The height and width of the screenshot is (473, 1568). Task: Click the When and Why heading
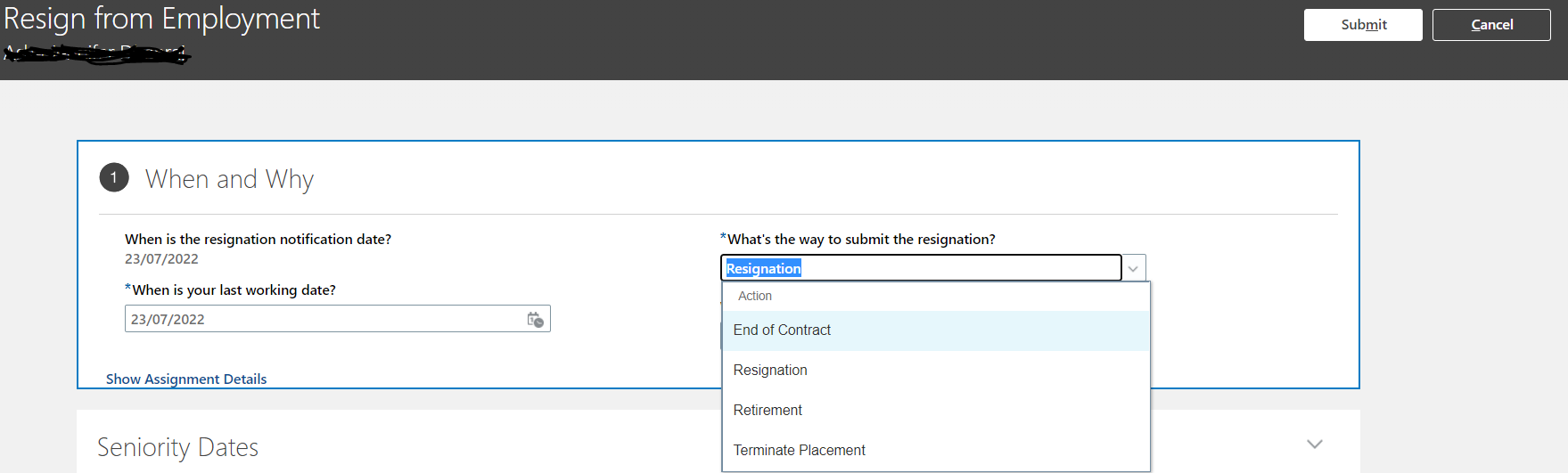229,179
